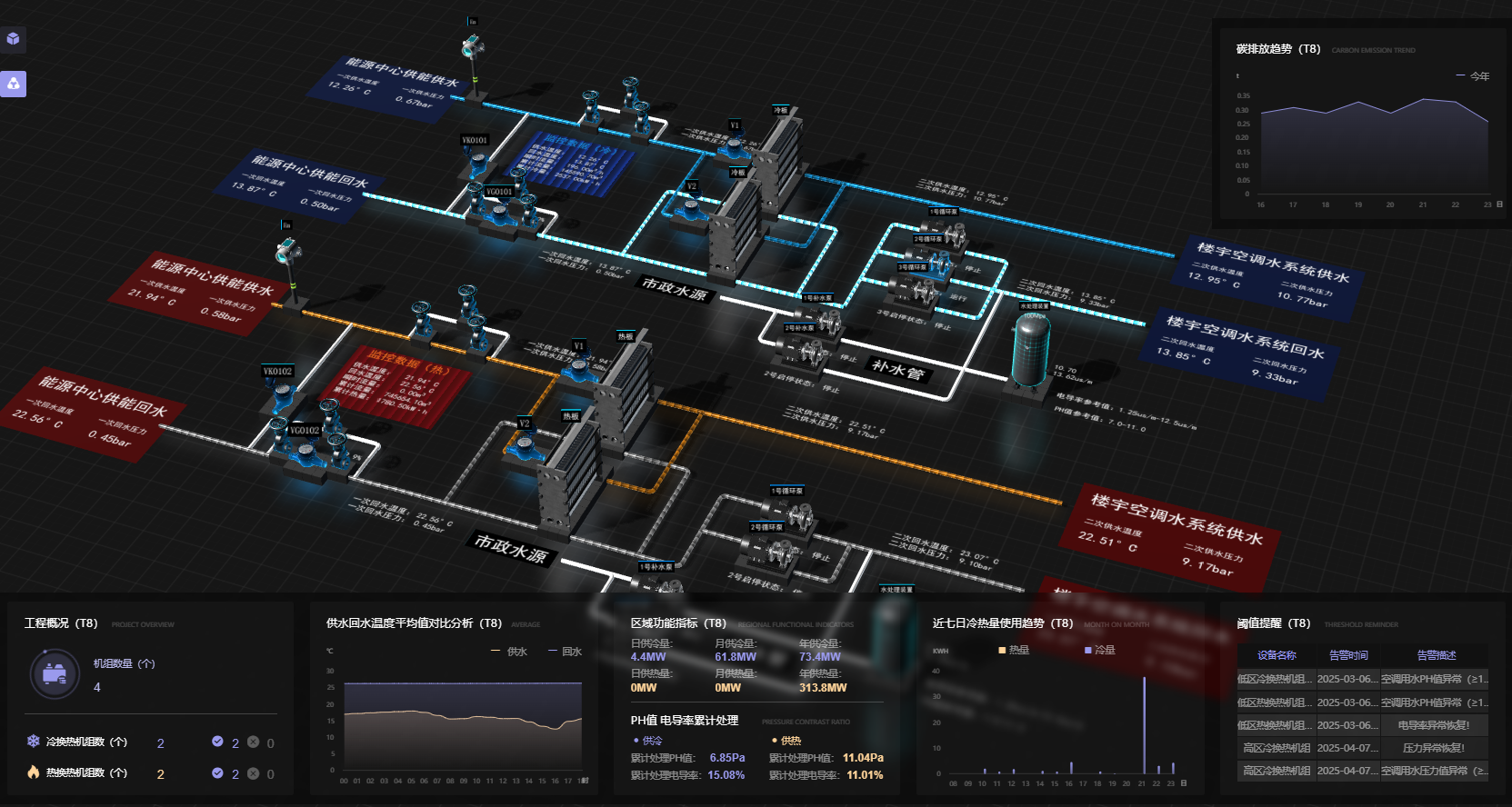
Task: Click the tallest bar on day 21
Action: pyautogui.click(x=1144, y=725)
